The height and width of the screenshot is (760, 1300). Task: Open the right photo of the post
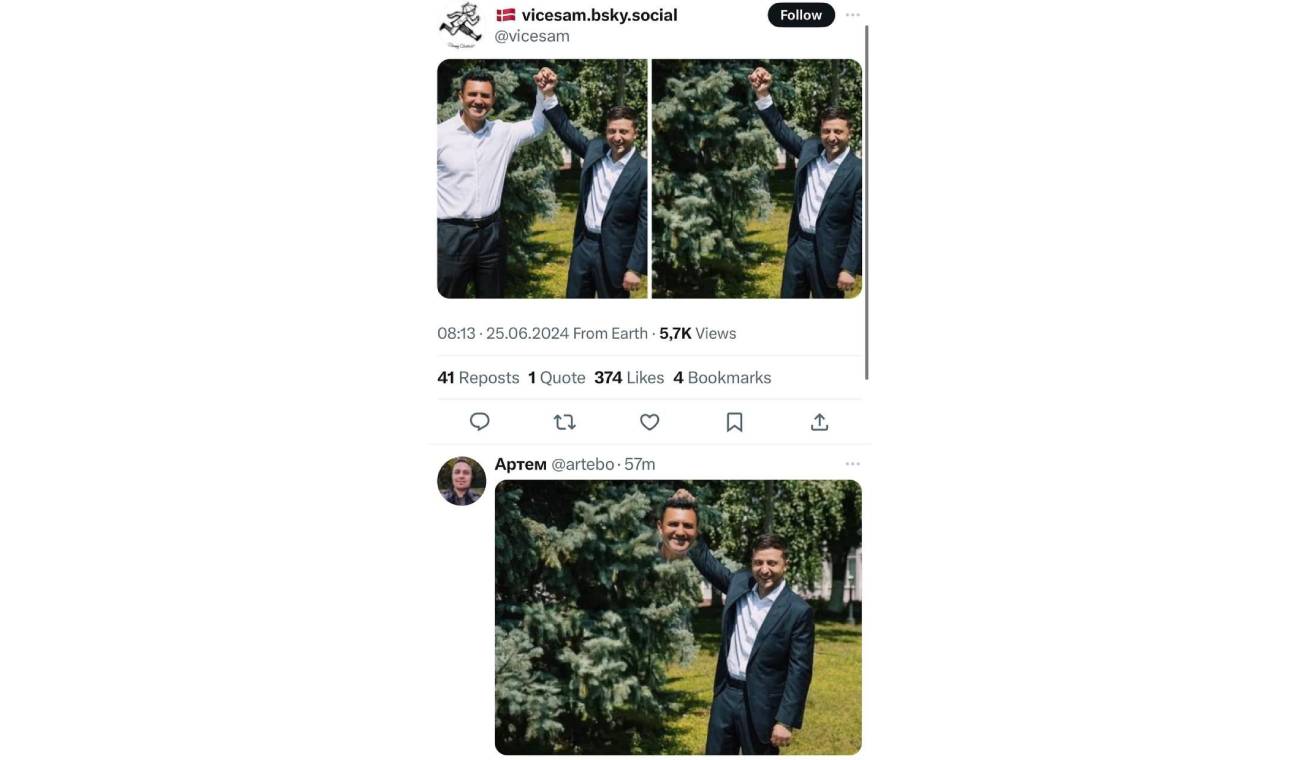pos(757,178)
